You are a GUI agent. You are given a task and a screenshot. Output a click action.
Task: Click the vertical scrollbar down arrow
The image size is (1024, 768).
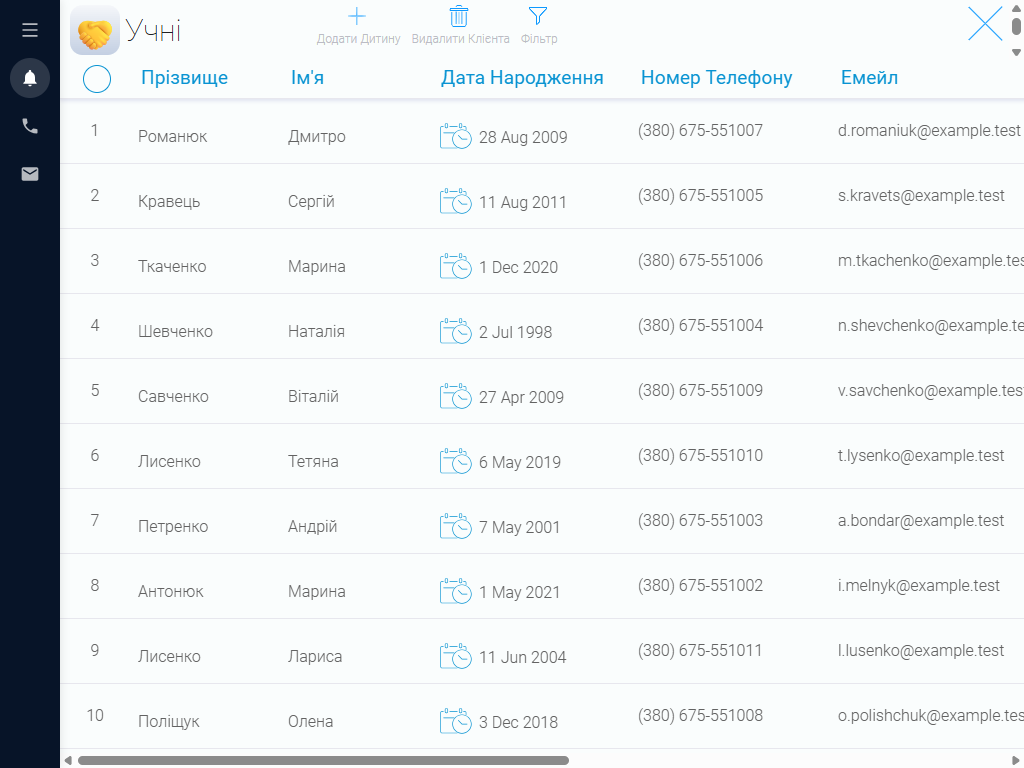coord(1016,52)
